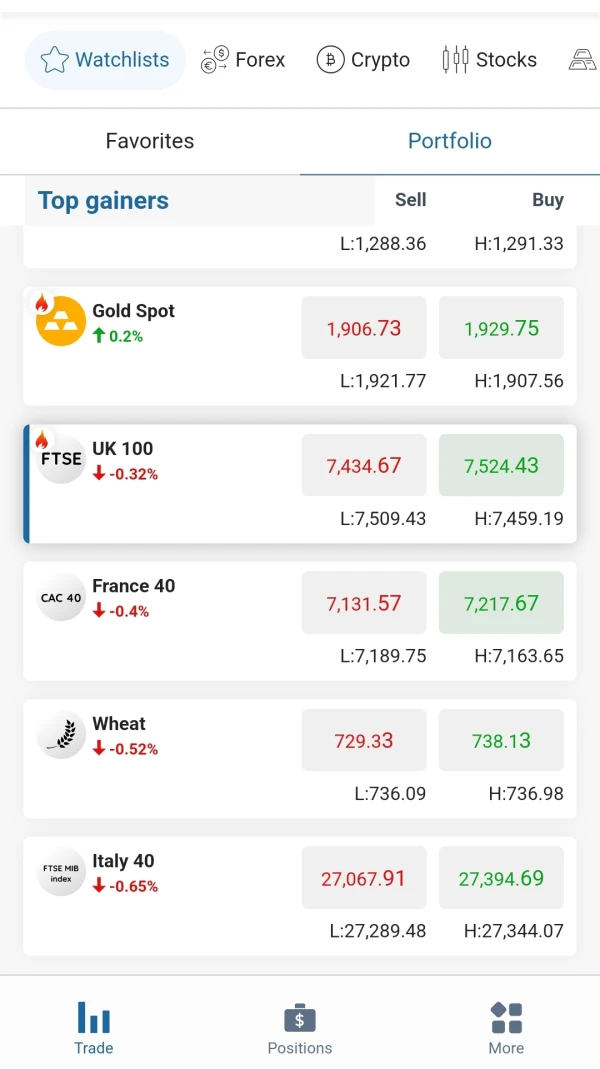Switch to the Favorites tab
Viewport: 600px width, 1069px height.
[x=150, y=141]
